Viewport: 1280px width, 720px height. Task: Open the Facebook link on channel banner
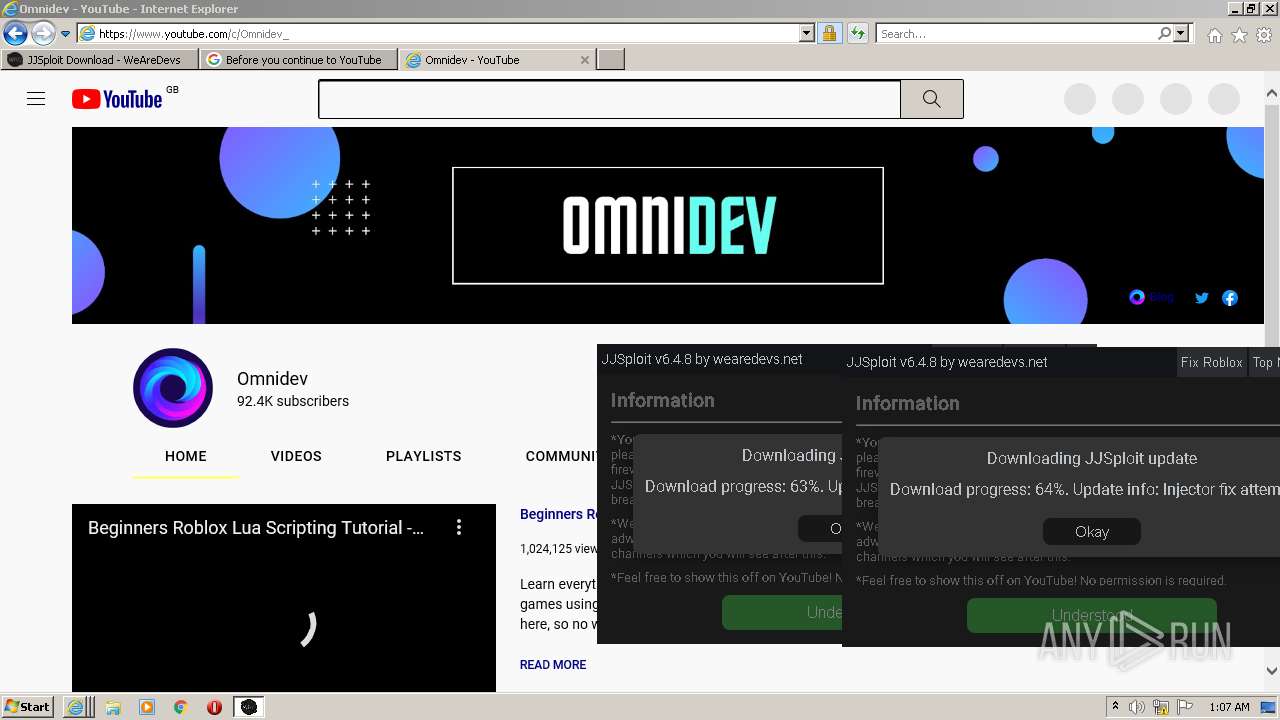(1230, 297)
